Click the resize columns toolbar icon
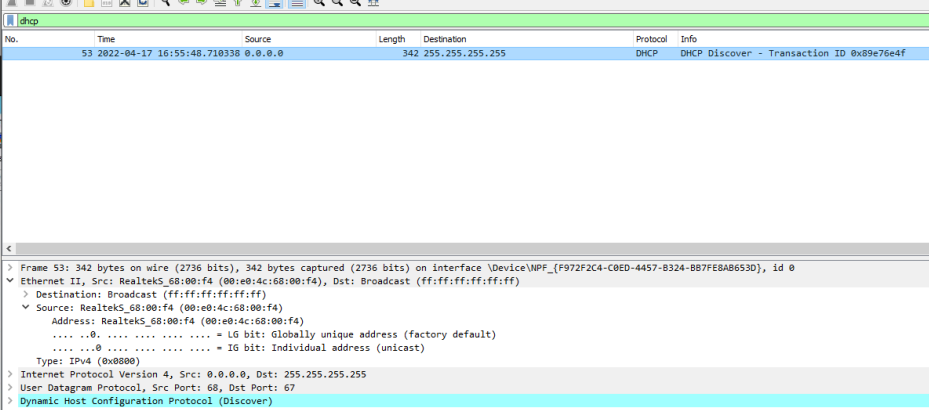This screenshot has height=410, width=929. click(373, 3)
